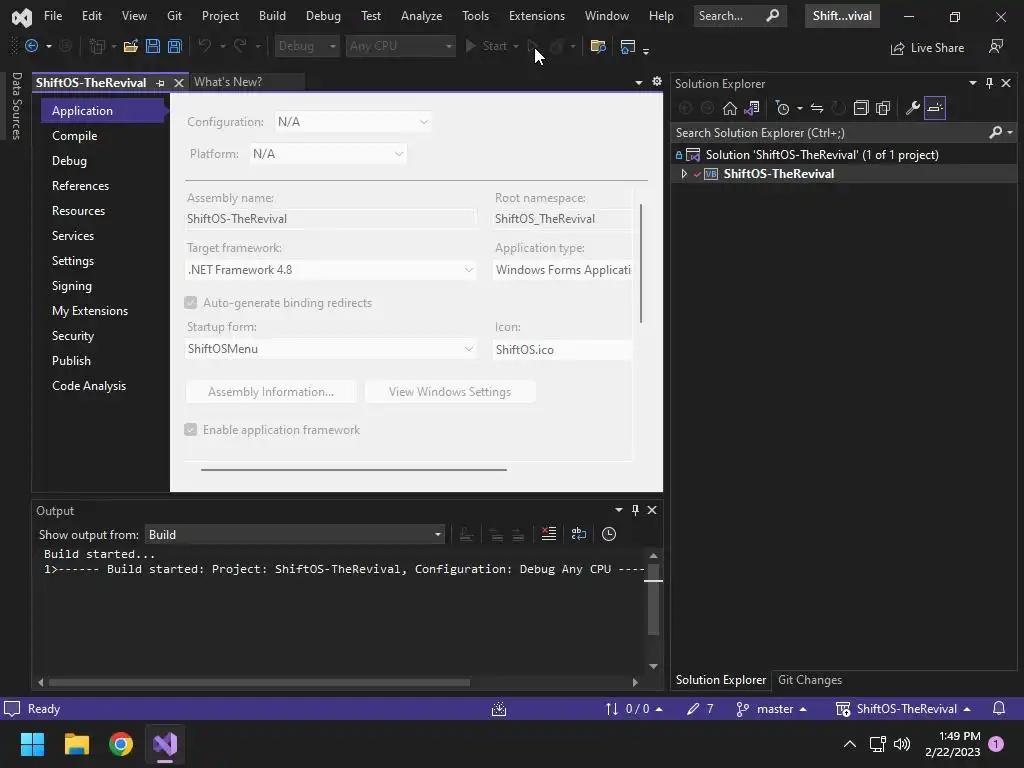Open the Build menu
Image resolution: width=1024 pixels, height=768 pixels.
[x=272, y=16]
